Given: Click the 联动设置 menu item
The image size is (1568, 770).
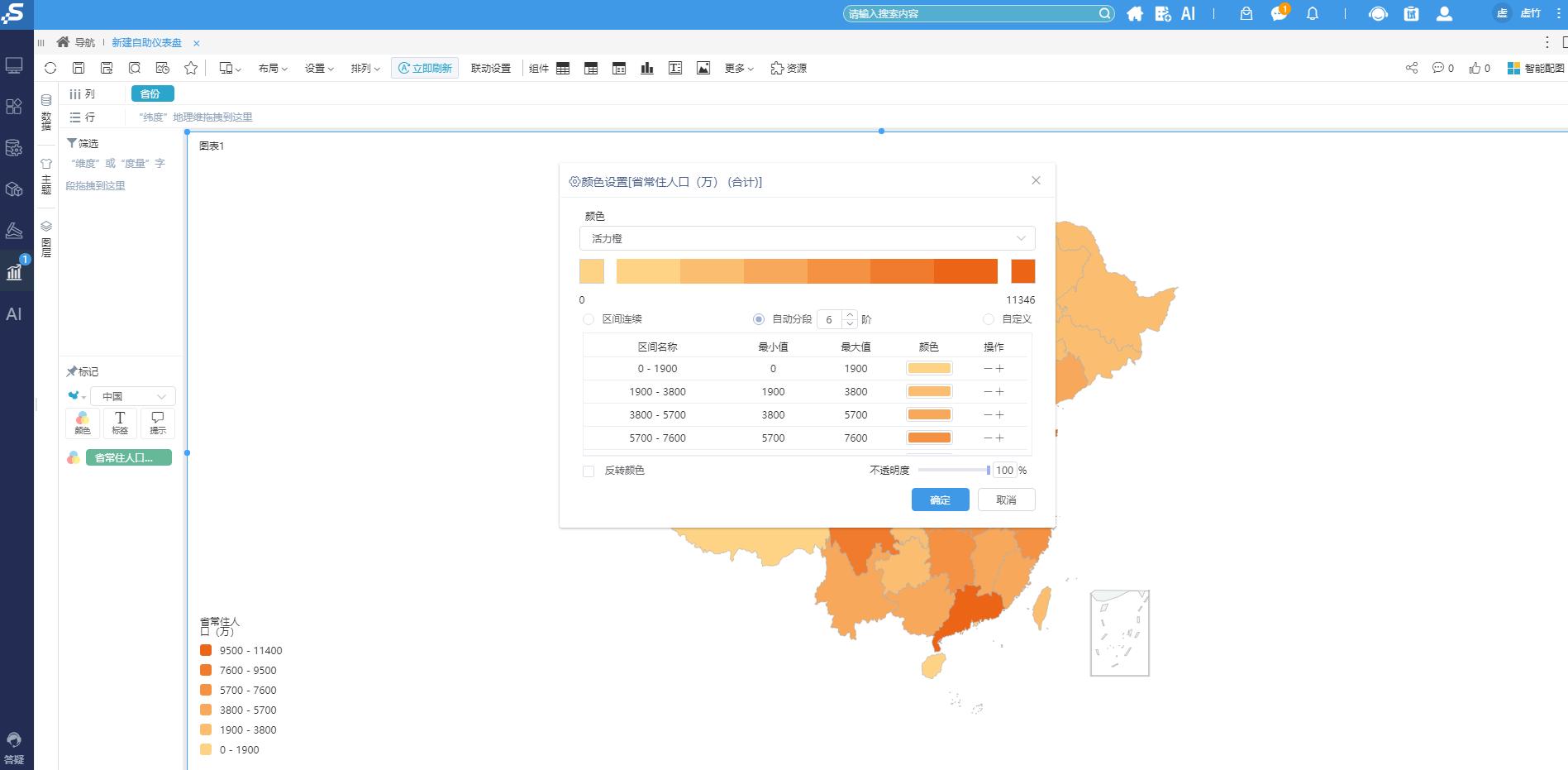Looking at the screenshot, I should [489, 69].
